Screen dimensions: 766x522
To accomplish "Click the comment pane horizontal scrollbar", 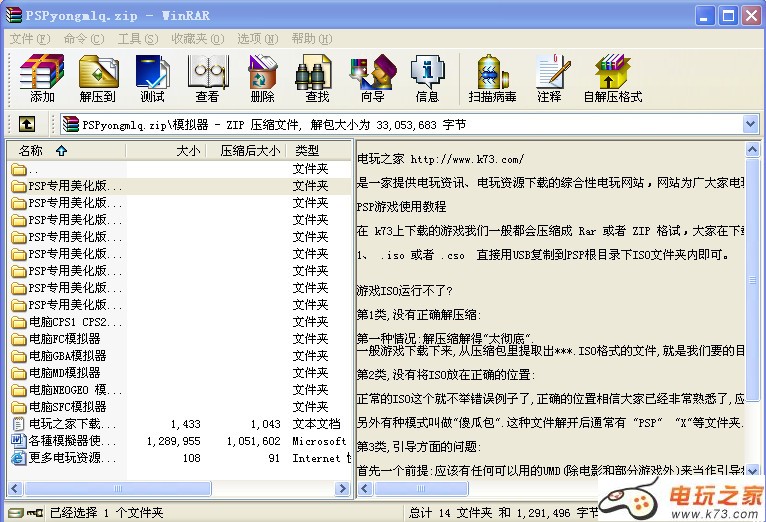I will pos(550,490).
